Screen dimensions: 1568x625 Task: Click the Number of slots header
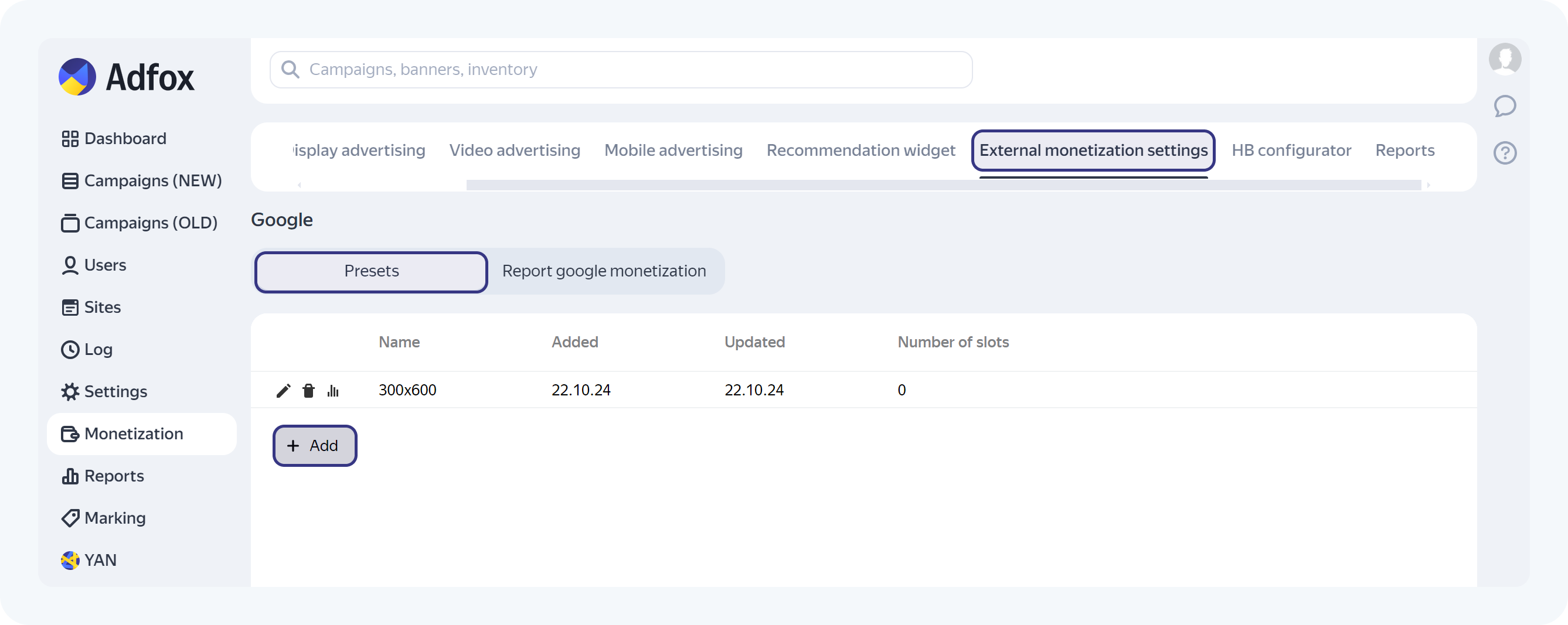953,342
